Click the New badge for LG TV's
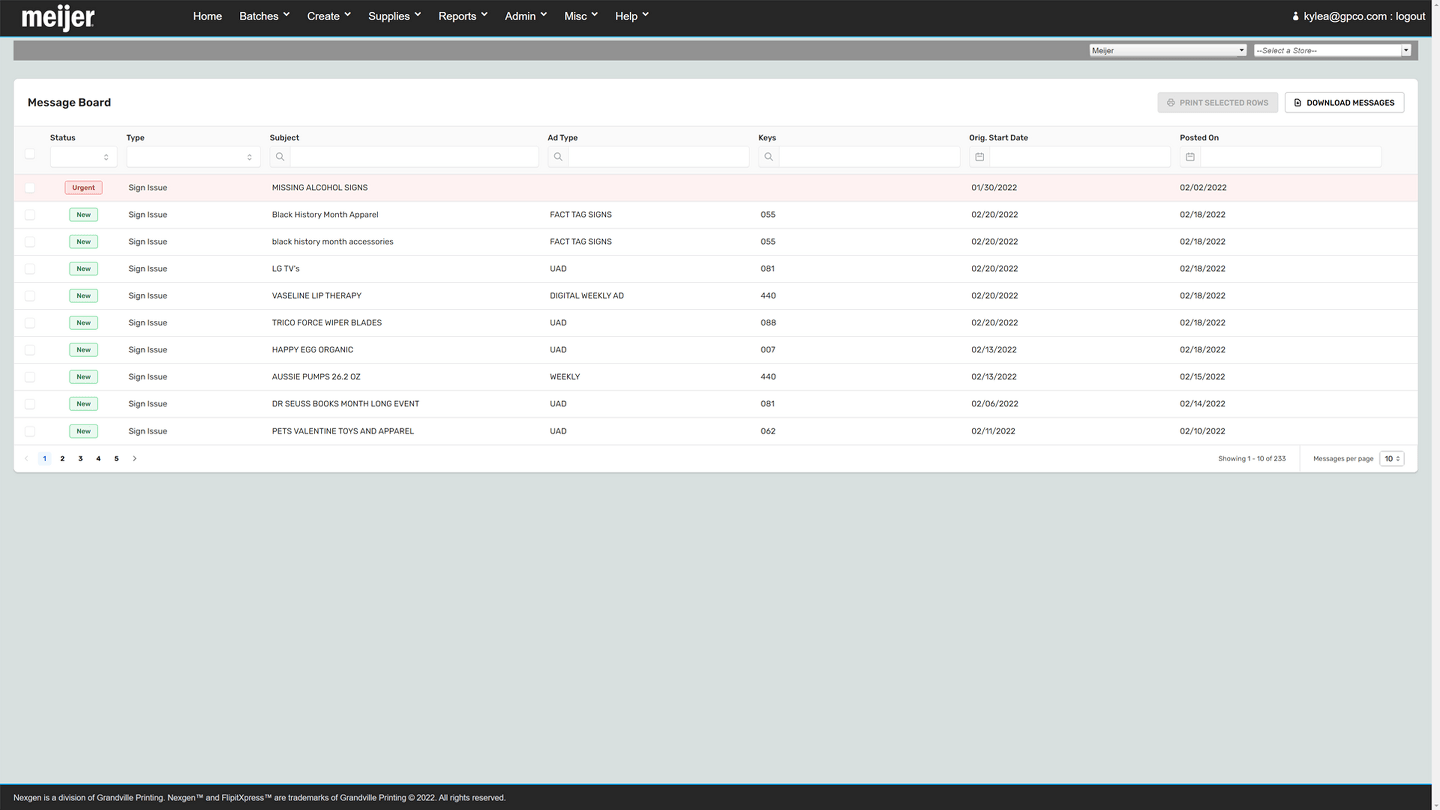 pyautogui.click(x=84, y=269)
